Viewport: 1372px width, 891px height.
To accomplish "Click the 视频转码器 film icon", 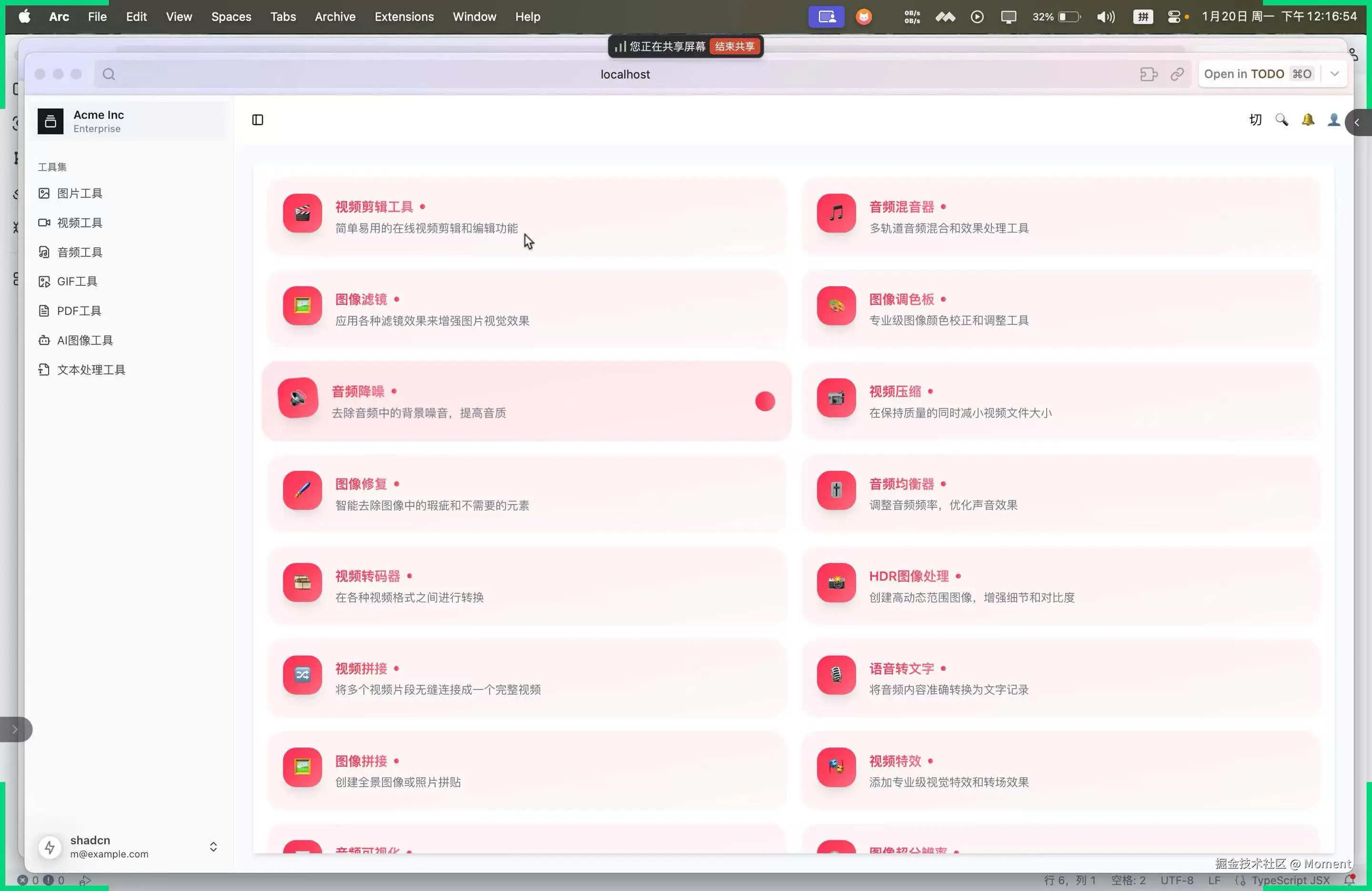I will tap(302, 582).
